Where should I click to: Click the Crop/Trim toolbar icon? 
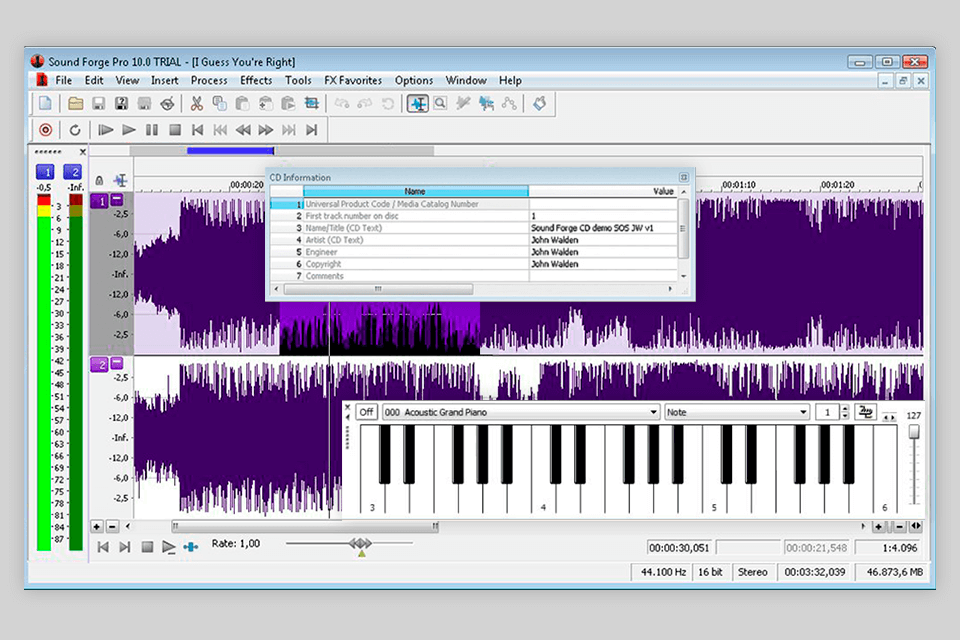coord(312,103)
